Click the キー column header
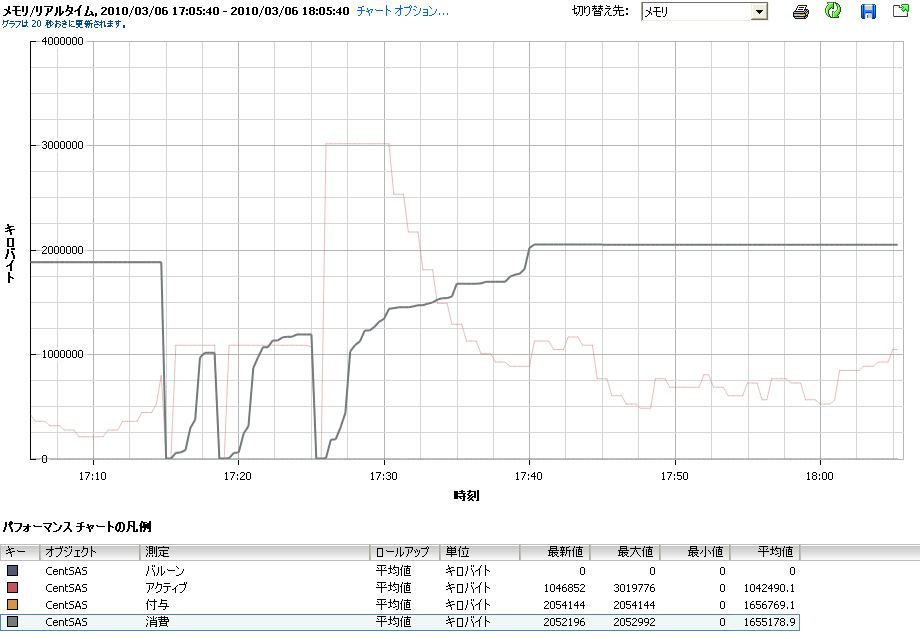Viewport: 920px width, 639px height. (x=20, y=552)
